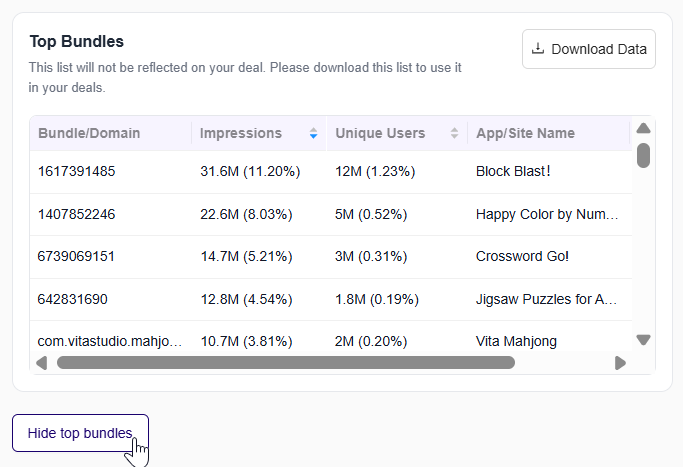Click the Unique Users column header label
Viewport: 683px width, 467px height.
point(380,133)
